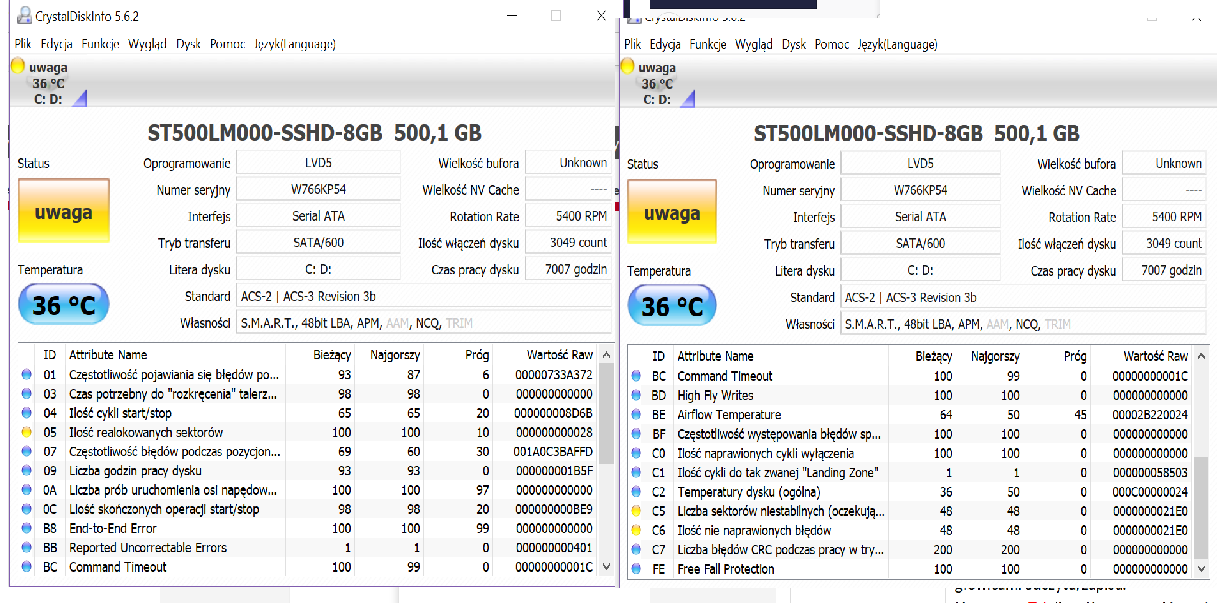Click AAM feature text in left window
Image resolution: width=1217 pixels, height=603 pixels.
point(397,323)
